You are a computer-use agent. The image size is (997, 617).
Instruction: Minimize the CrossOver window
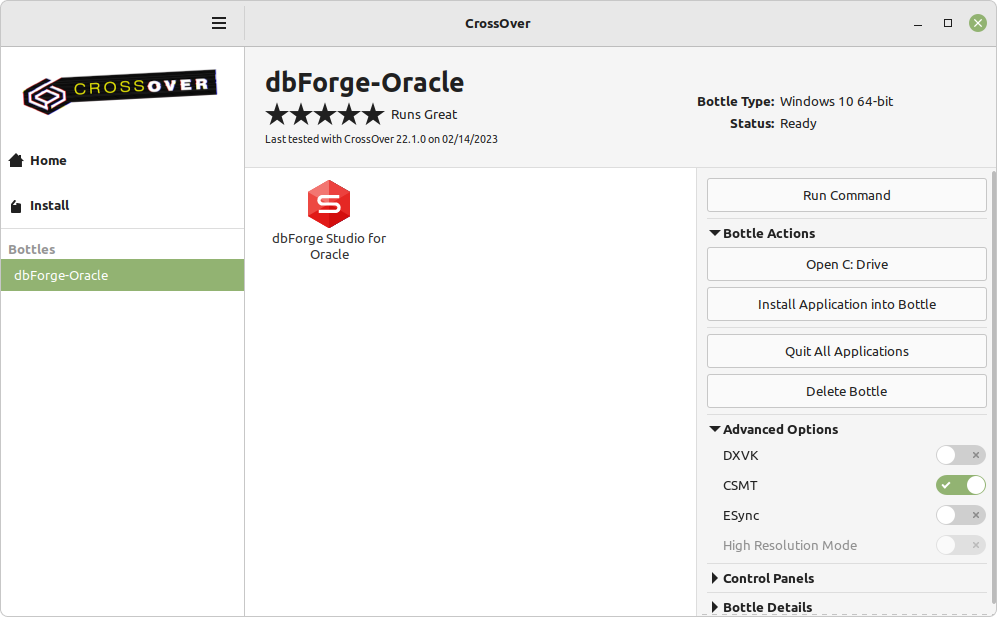click(918, 24)
